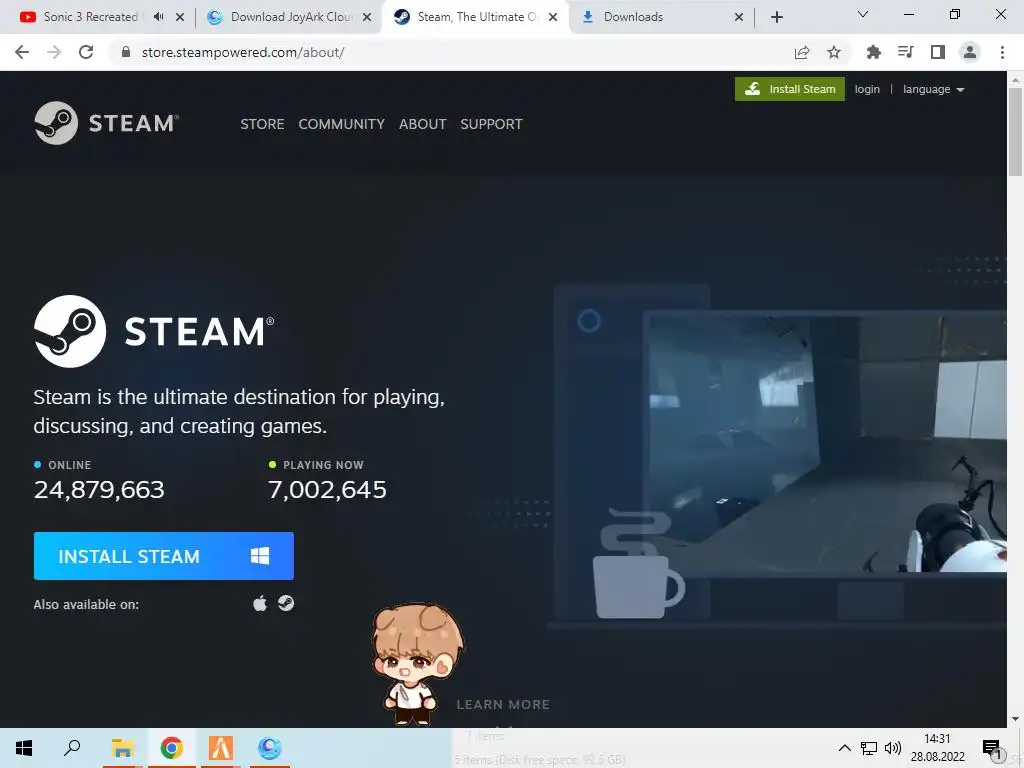Open the tab search chevron
Image resolution: width=1024 pixels, height=768 pixels.
click(x=863, y=14)
